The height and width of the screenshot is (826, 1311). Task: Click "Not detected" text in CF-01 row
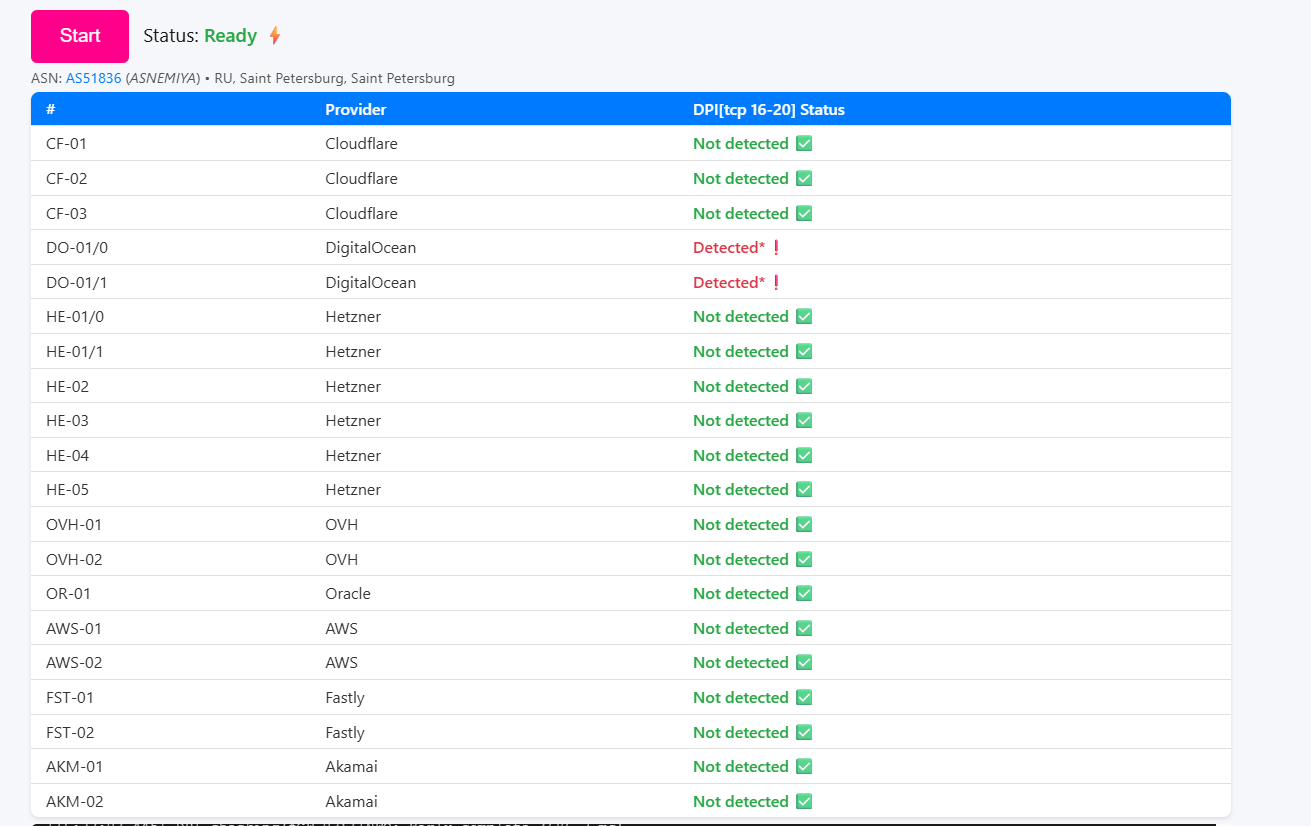click(x=741, y=144)
